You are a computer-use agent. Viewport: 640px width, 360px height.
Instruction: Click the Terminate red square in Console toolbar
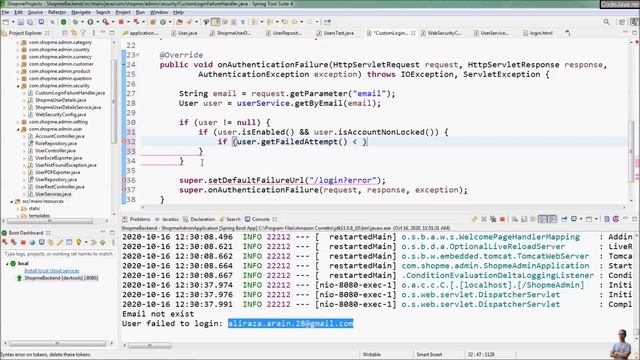[x=502, y=219]
